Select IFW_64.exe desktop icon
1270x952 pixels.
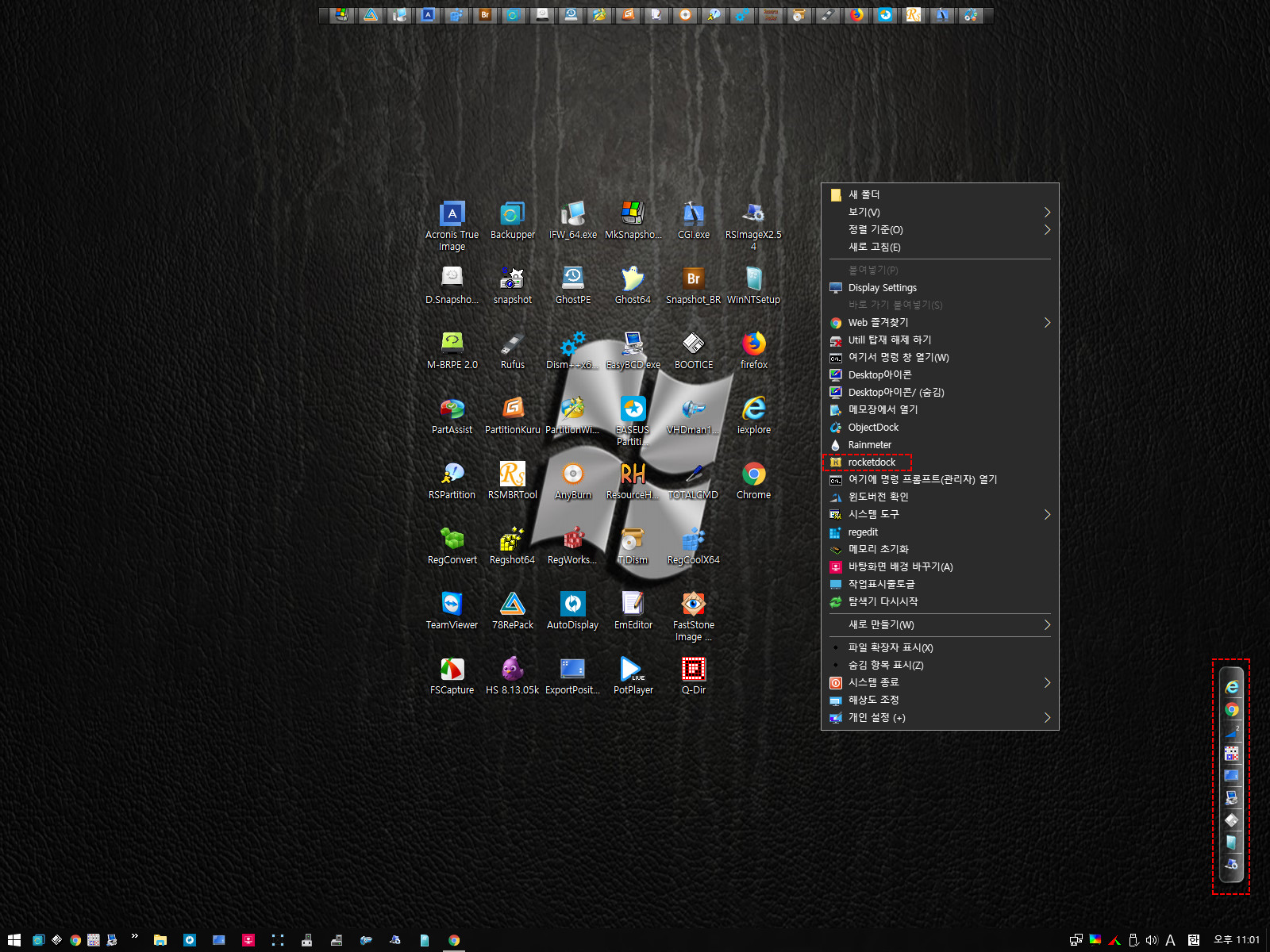pyautogui.click(x=572, y=221)
